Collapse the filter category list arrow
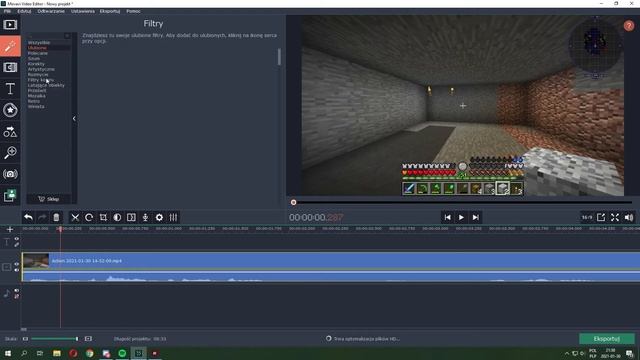This screenshot has width=640, height=360. point(74,119)
